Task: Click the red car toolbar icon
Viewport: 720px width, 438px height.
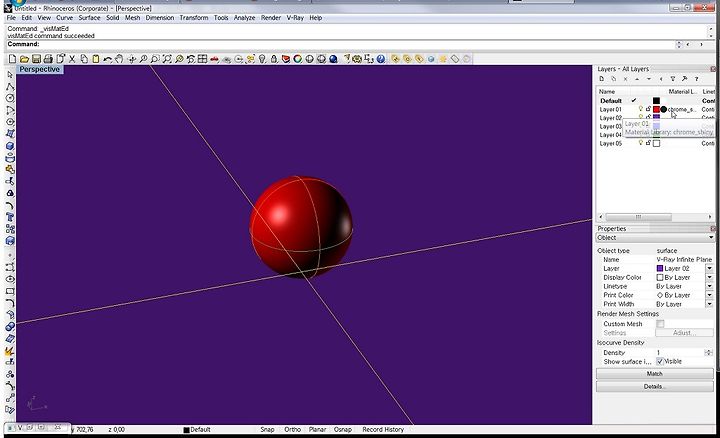Action: (x=214, y=59)
